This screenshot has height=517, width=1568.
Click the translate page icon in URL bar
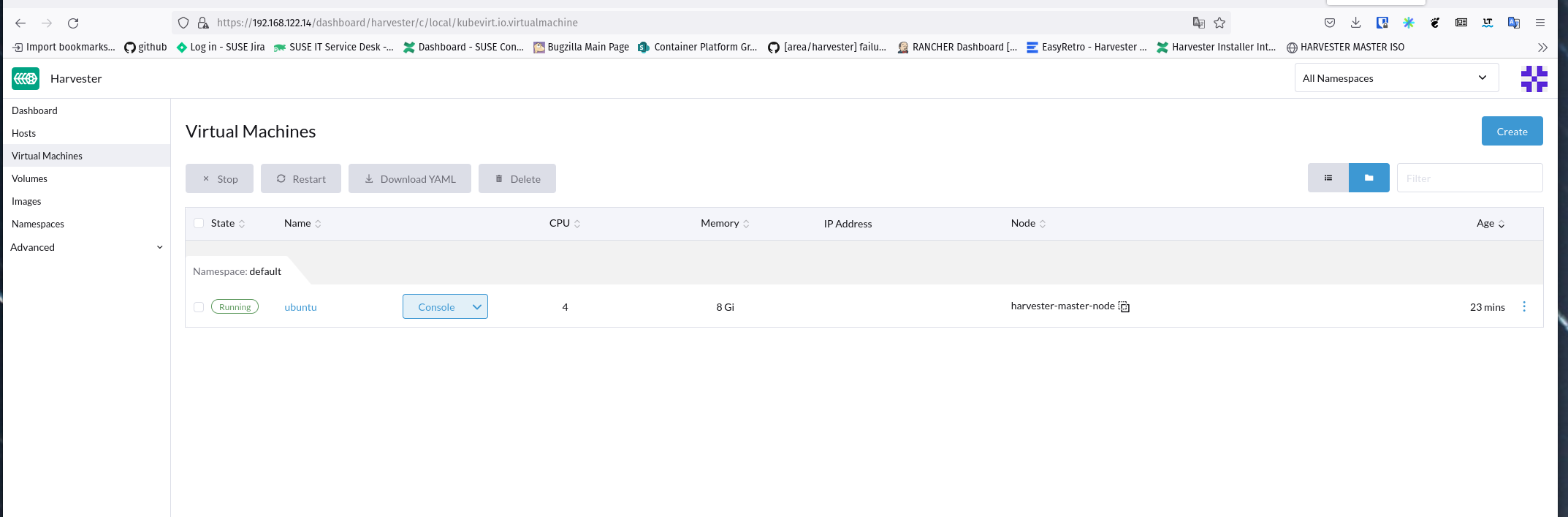point(1199,23)
